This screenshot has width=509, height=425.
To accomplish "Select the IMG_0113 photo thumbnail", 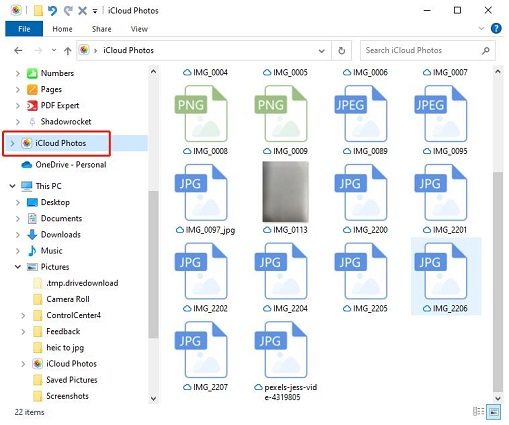I will (285, 192).
